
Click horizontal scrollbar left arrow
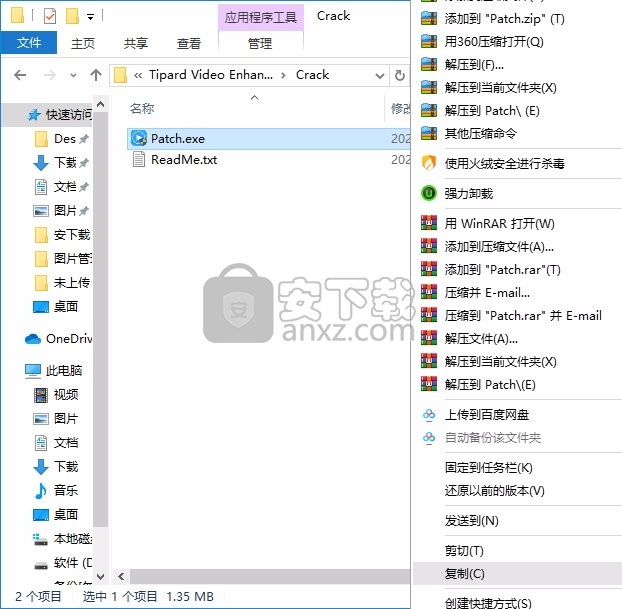121,576
